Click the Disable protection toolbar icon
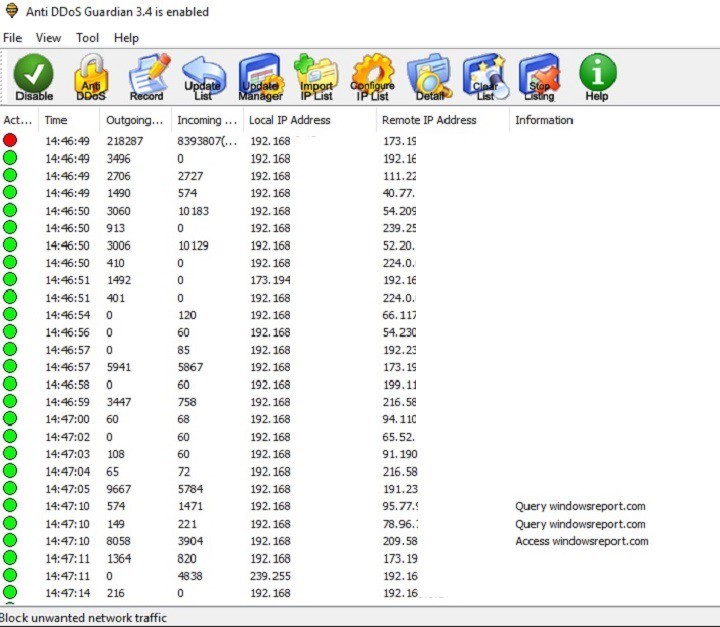 point(34,77)
